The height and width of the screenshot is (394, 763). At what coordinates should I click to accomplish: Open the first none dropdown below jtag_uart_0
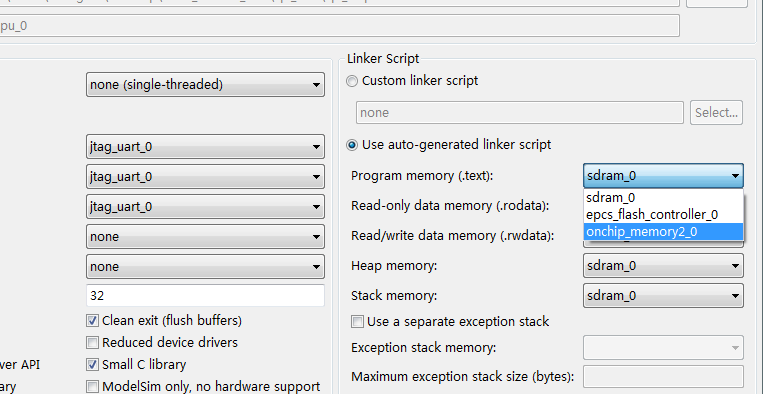[x=205, y=237]
